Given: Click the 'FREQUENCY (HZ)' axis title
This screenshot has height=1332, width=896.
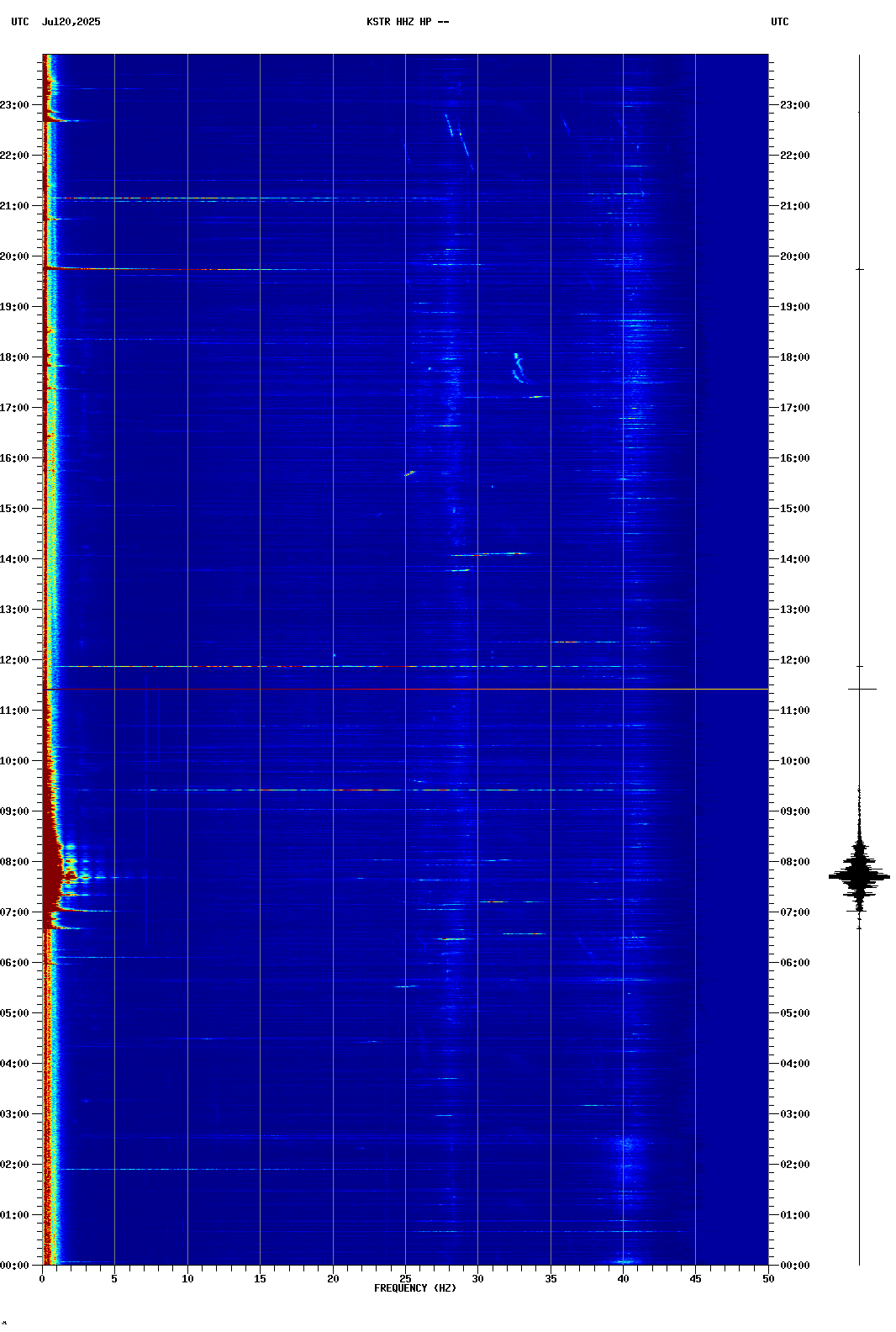Looking at the screenshot, I should 415,1288.
